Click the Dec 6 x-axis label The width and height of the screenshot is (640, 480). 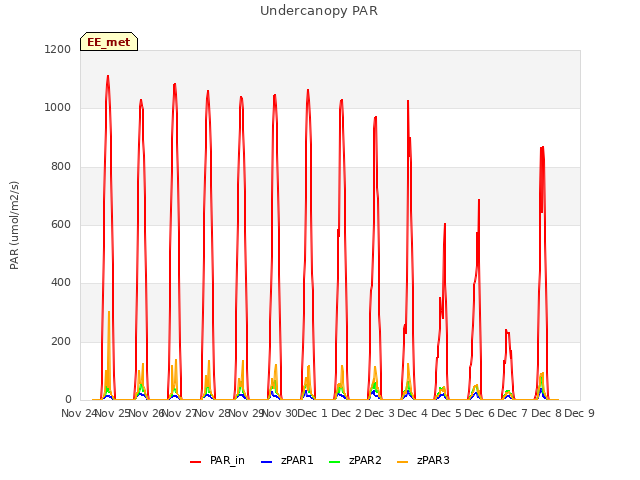tap(479, 413)
